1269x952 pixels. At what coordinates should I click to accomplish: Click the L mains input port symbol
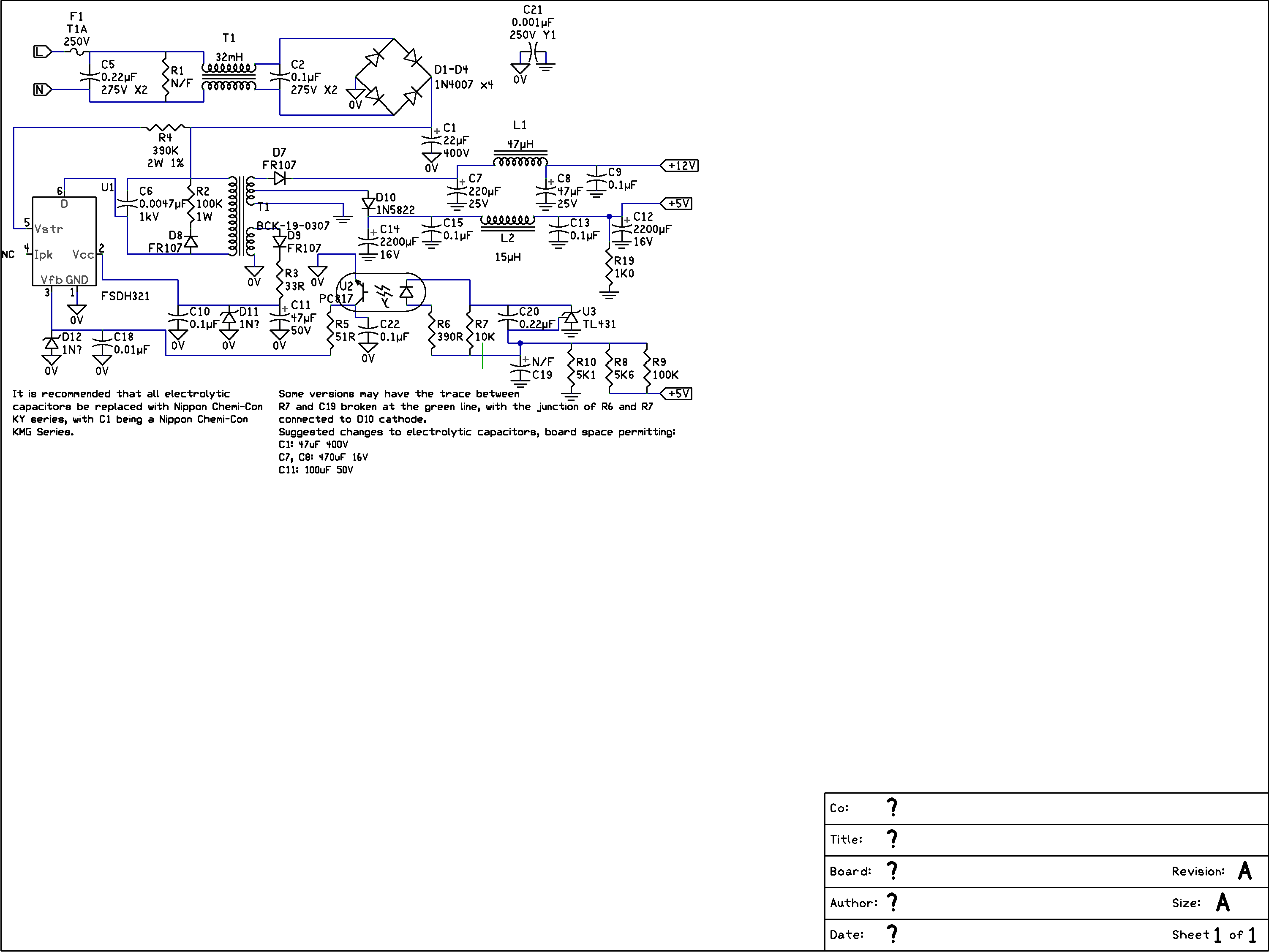click(42, 52)
